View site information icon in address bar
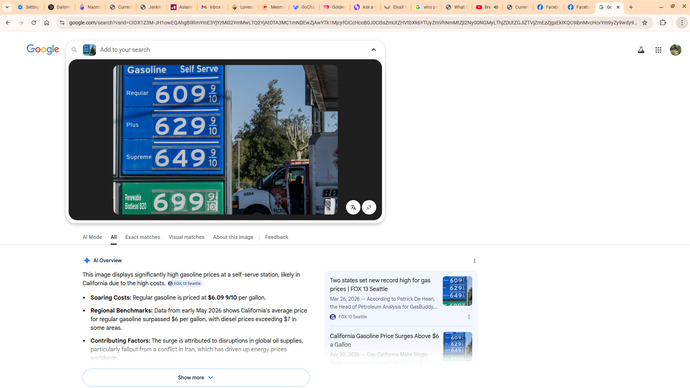Image resolution: width=690 pixels, height=388 pixels. tap(62, 22)
